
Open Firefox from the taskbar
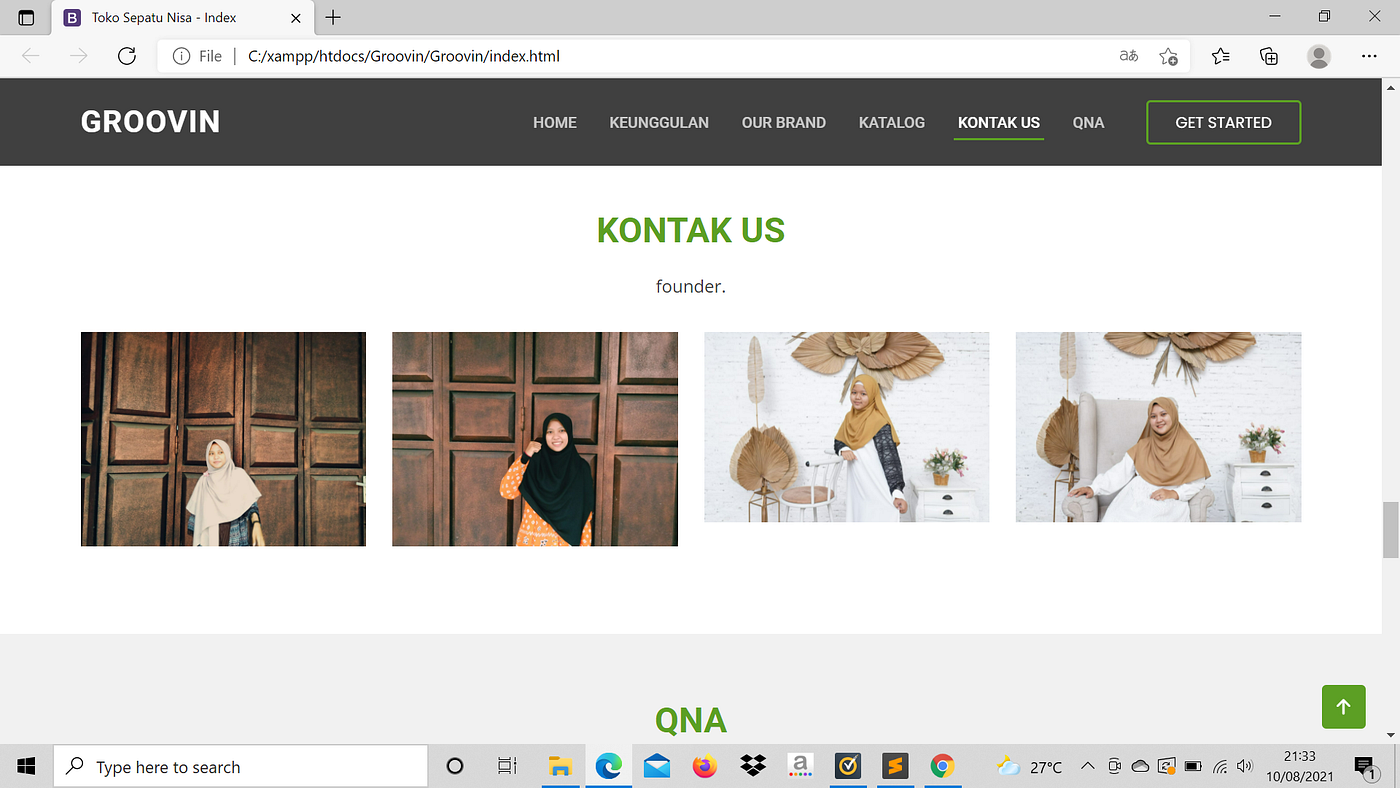pos(704,766)
